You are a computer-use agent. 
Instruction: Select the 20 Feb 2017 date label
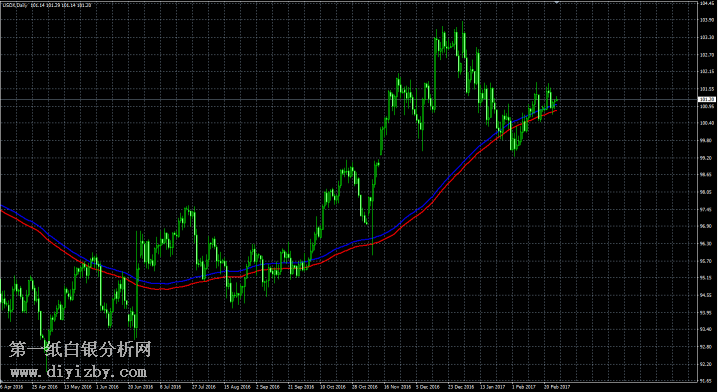(x=556, y=387)
